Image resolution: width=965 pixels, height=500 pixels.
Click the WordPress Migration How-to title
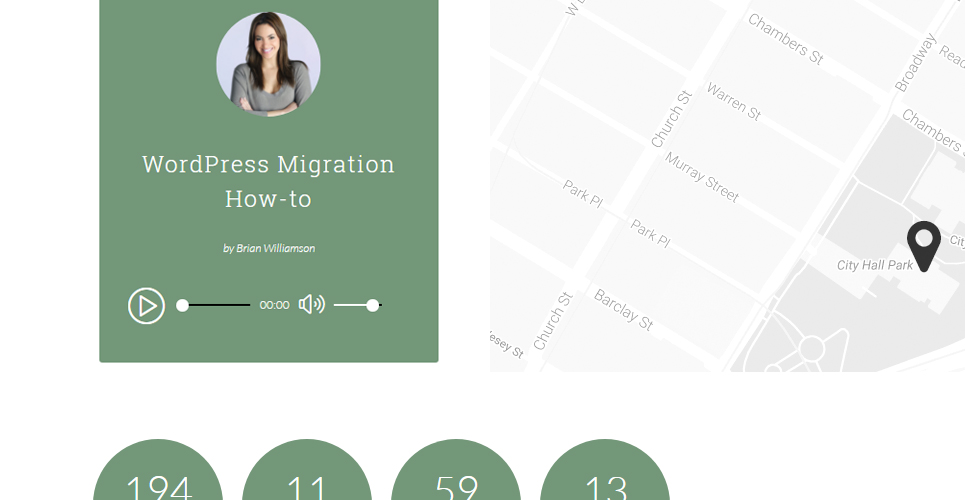[268, 181]
